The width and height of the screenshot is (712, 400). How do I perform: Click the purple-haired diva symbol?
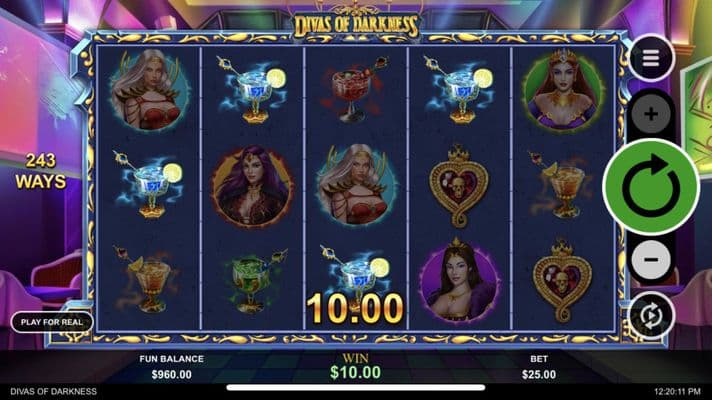click(x=252, y=186)
